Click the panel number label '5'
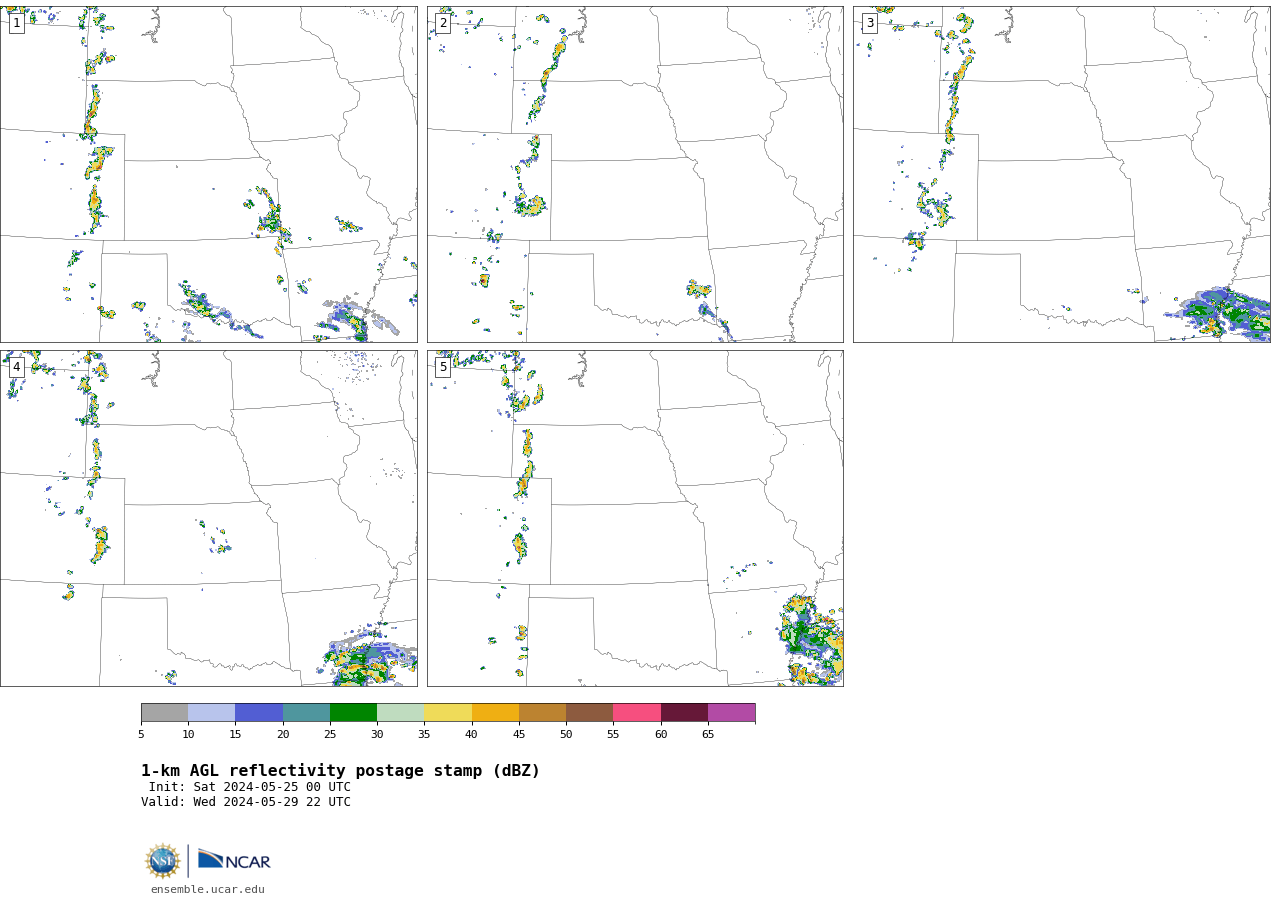1280x901 pixels. point(443,367)
